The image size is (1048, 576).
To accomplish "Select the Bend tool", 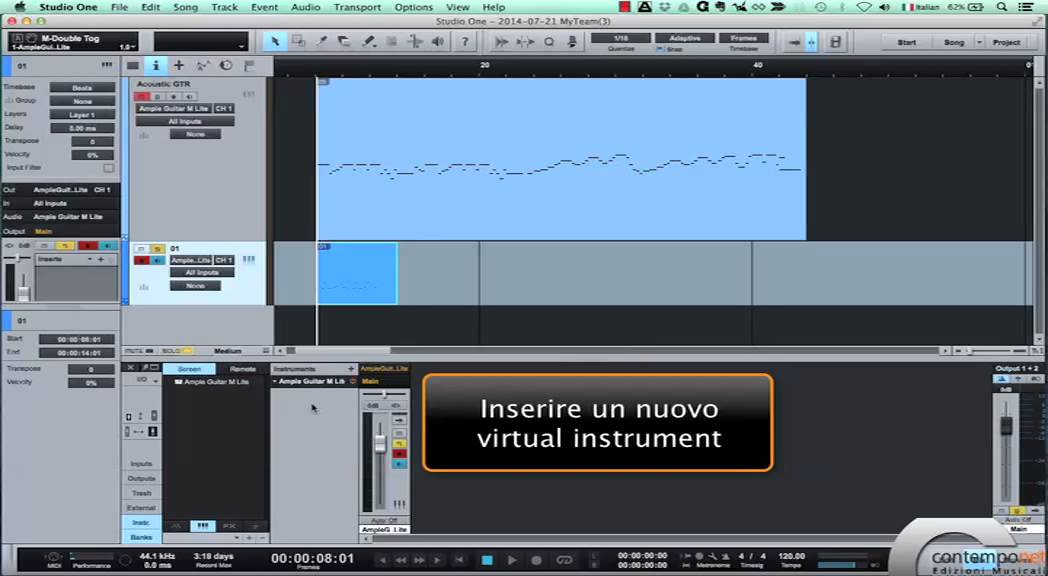I will pyautogui.click(x=415, y=41).
